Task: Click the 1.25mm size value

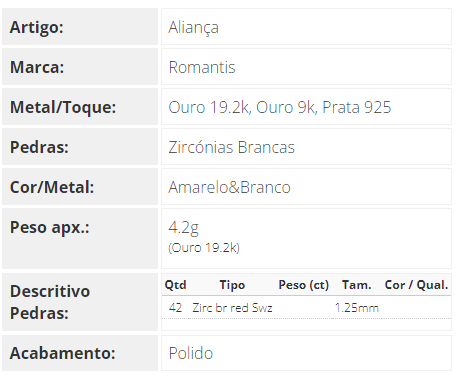Action: 357,308
